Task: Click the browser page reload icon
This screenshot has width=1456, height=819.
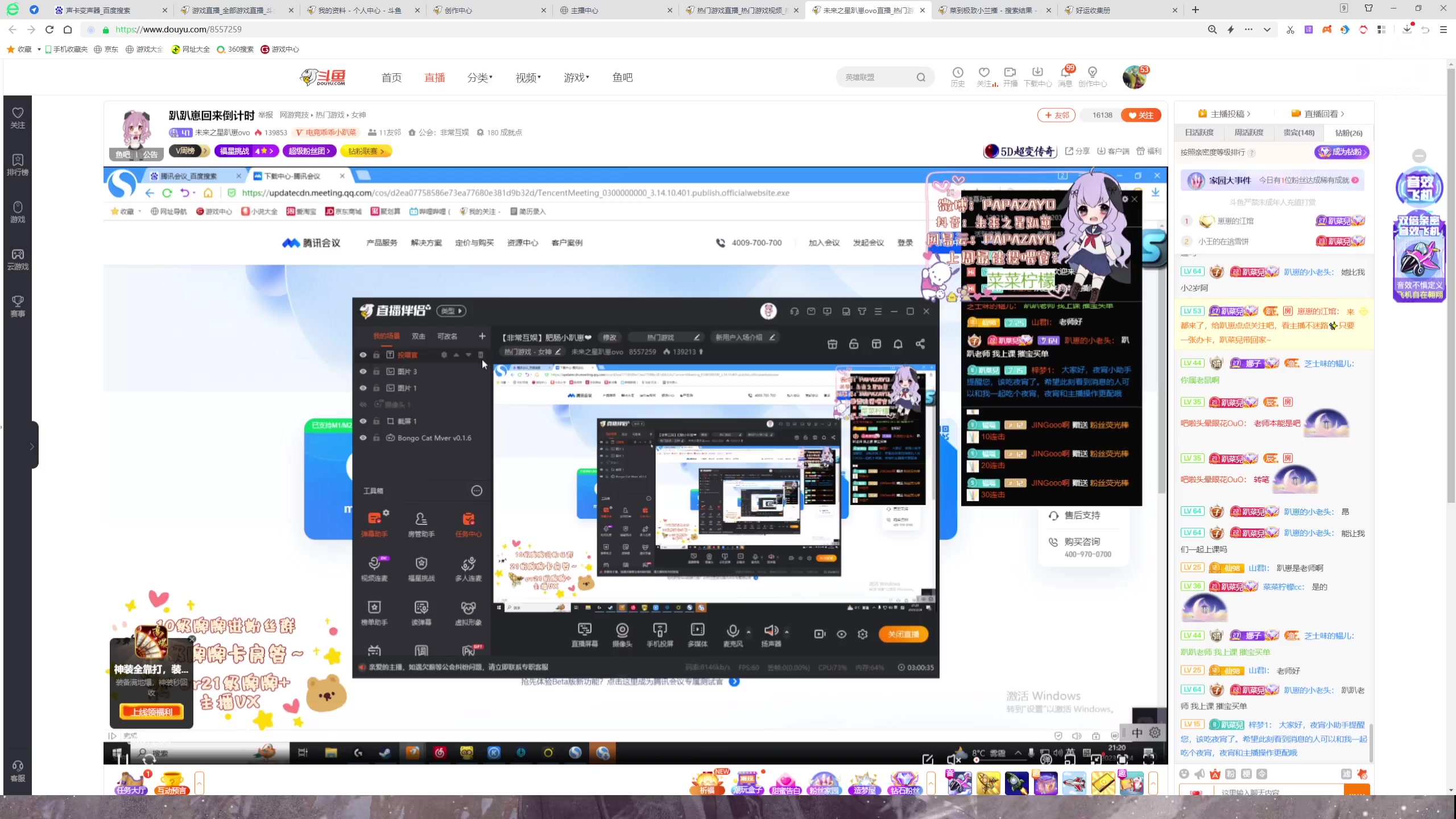Action: click(x=49, y=30)
